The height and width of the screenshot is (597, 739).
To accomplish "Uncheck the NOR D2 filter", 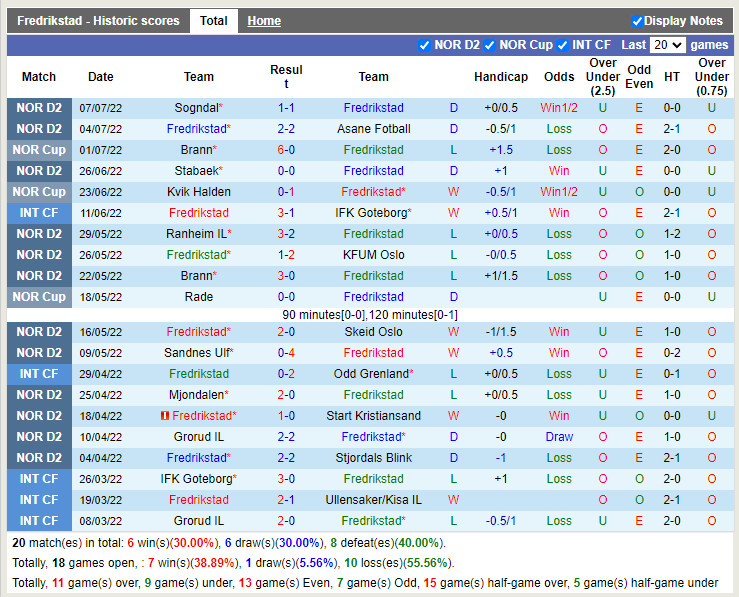I will click(424, 45).
